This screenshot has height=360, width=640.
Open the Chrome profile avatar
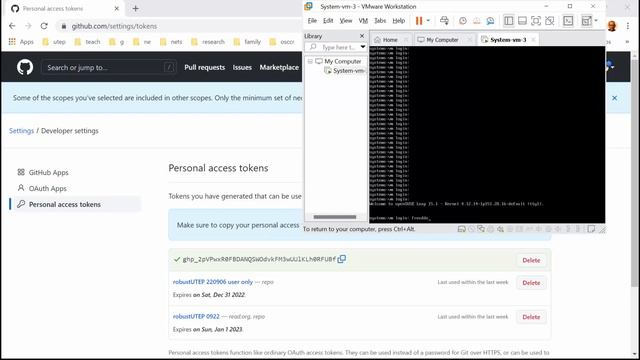(611, 26)
